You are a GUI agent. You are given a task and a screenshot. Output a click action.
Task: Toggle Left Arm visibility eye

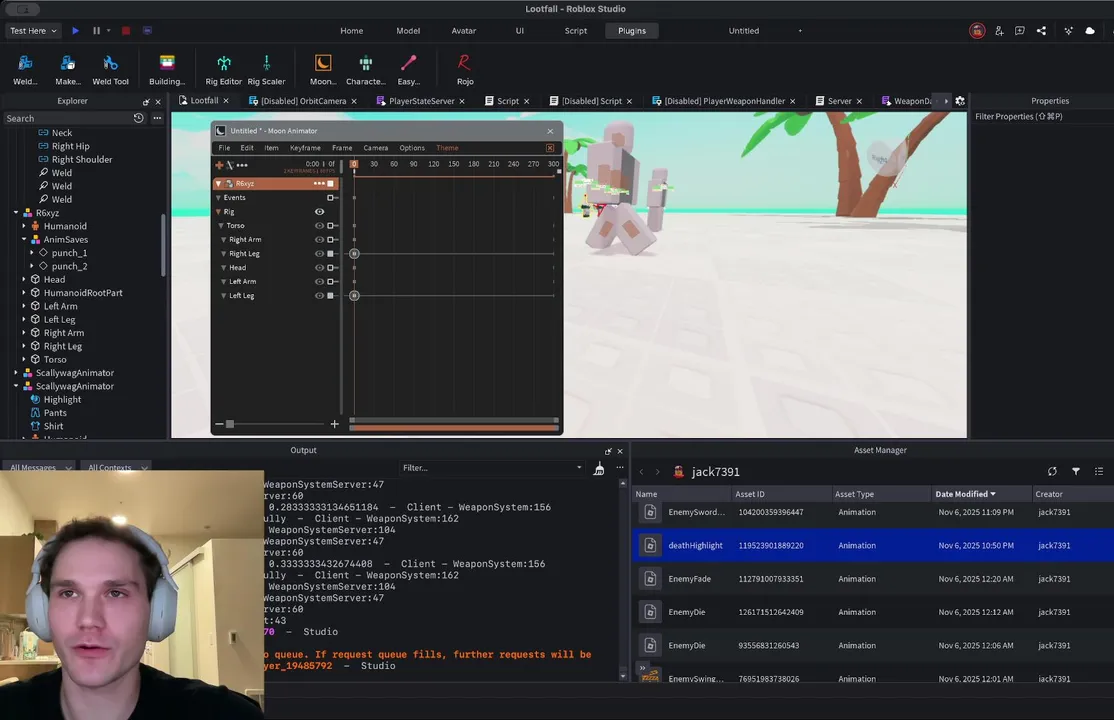point(320,281)
